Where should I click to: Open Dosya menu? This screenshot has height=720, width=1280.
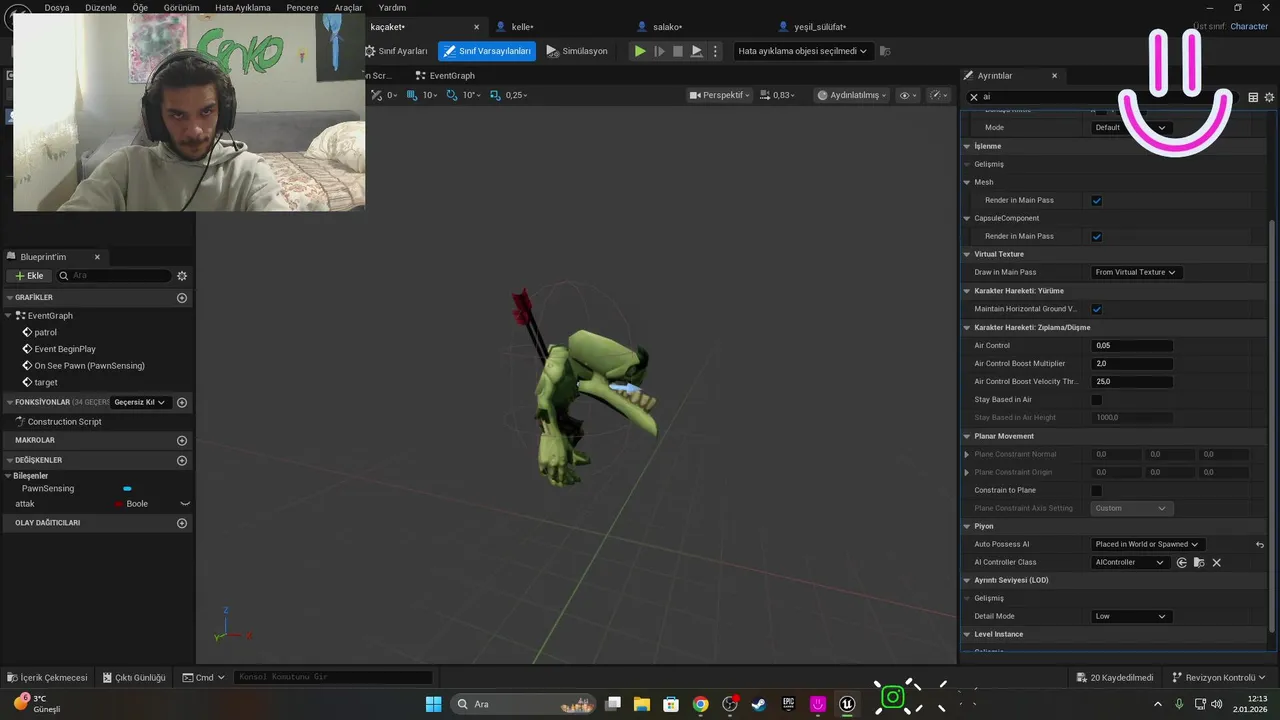coord(57,7)
